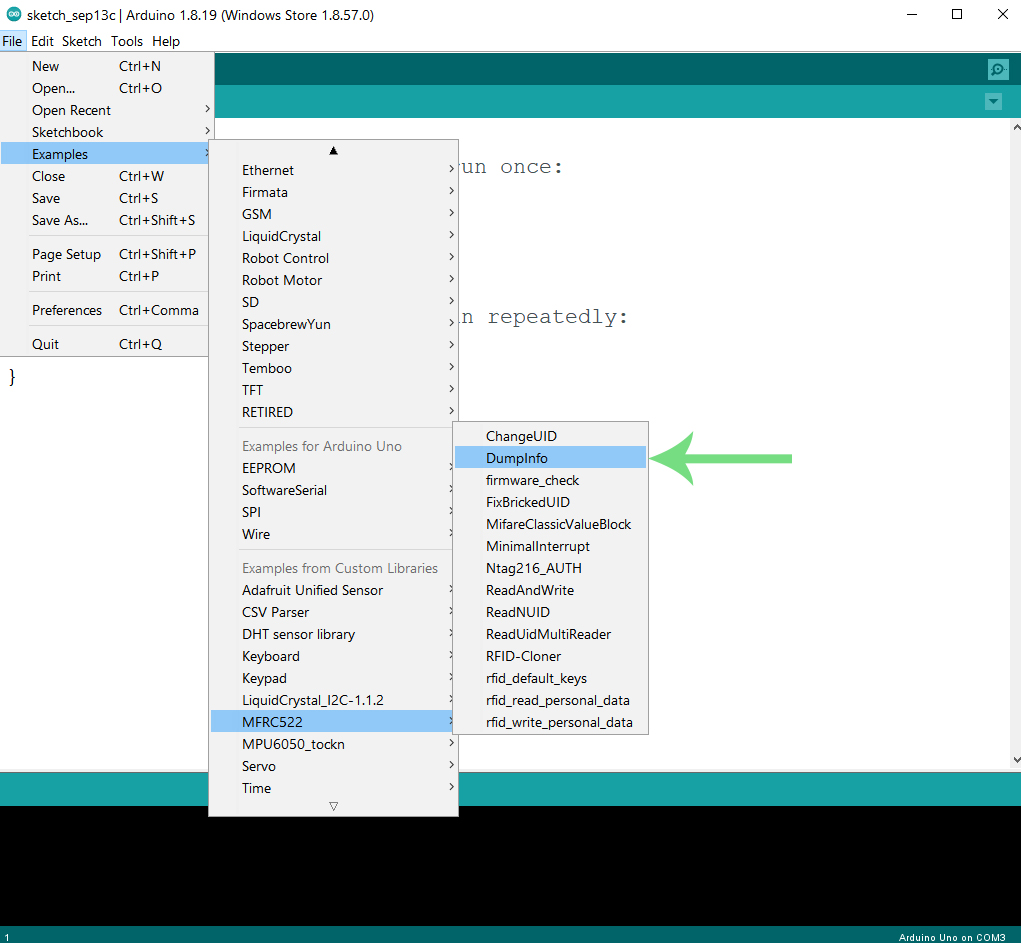This screenshot has height=943, width=1021.
Task: Choose Quit from File menu
Action: click(x=104, y=345)
